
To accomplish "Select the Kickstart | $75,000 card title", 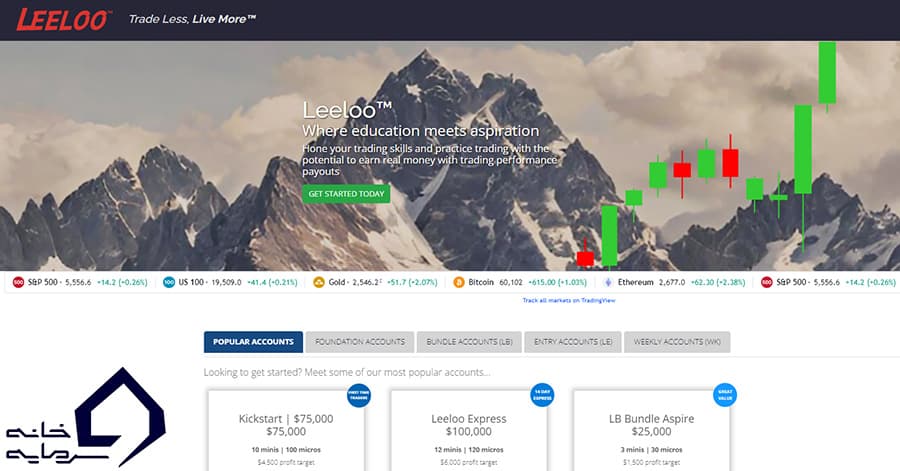I will point(286,419).
